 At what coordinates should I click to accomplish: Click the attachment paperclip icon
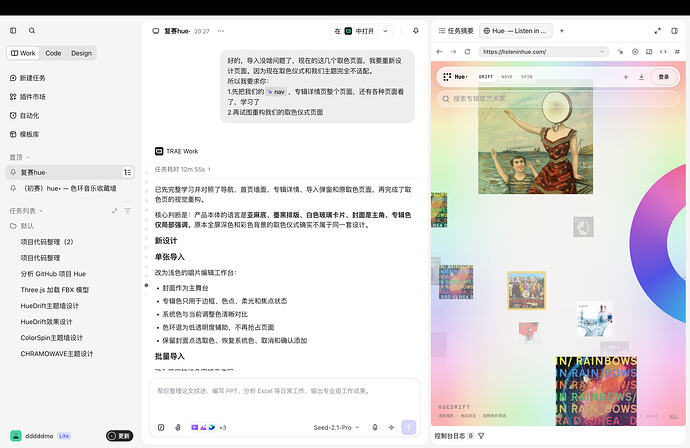(178, 427)
